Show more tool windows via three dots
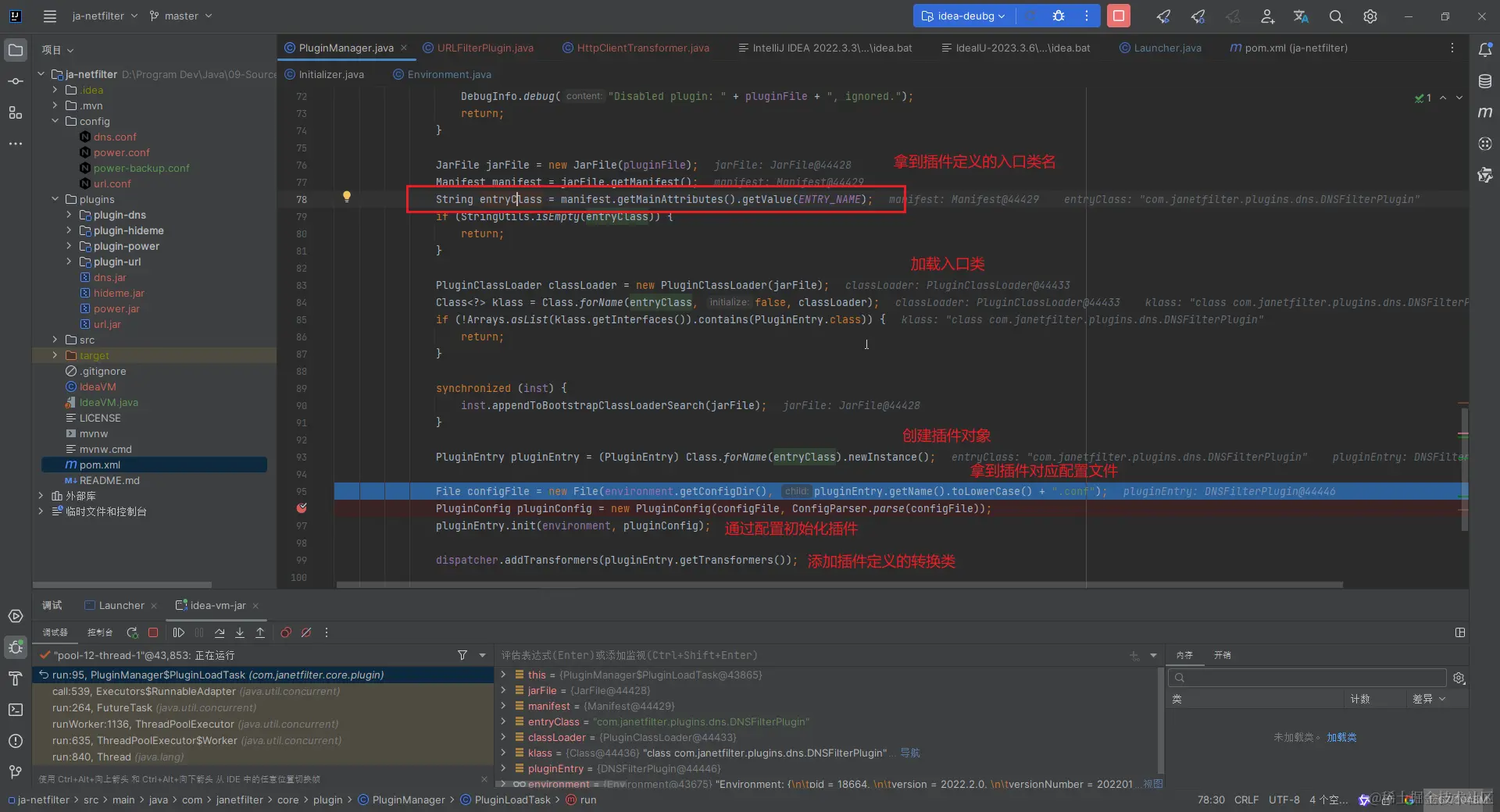This screenshot has width=1500, height=812. tap(16, 144)
